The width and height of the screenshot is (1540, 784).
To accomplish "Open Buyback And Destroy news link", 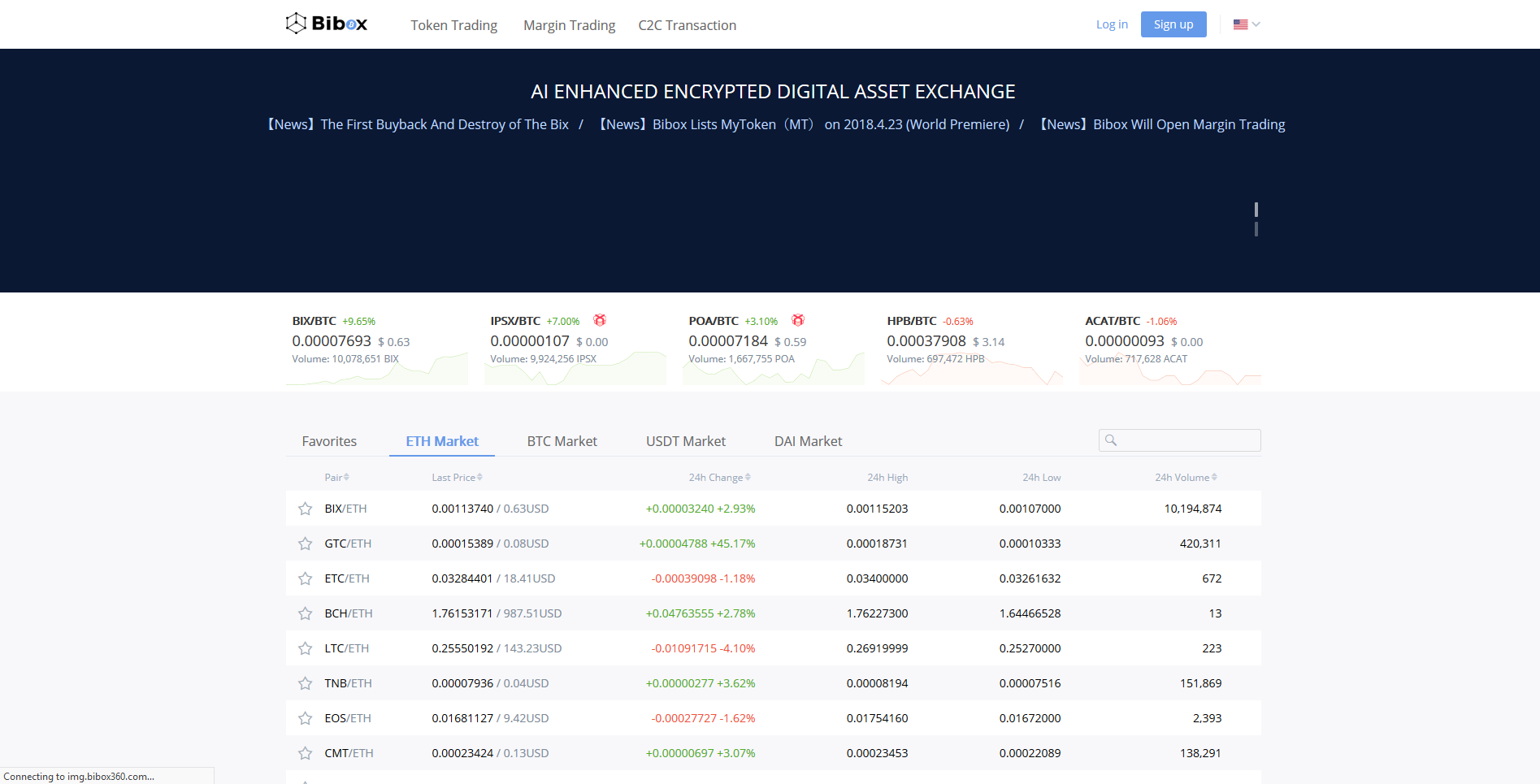I will [418, 124].
